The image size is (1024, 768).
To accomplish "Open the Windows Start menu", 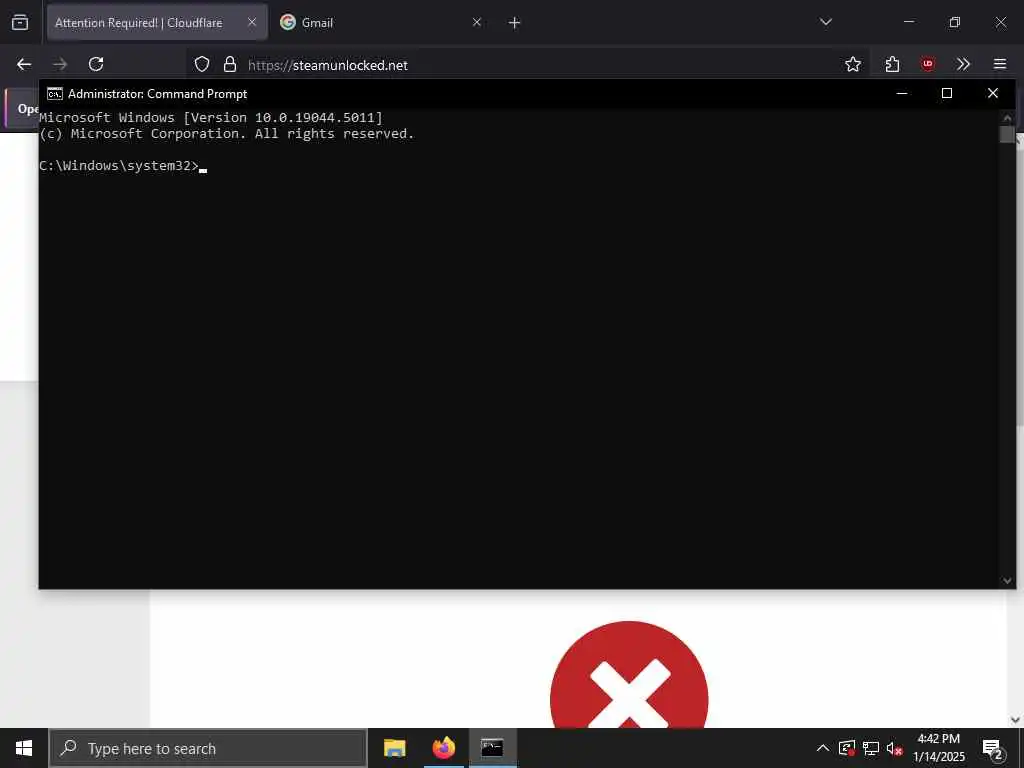I will [x=24, y=748].
